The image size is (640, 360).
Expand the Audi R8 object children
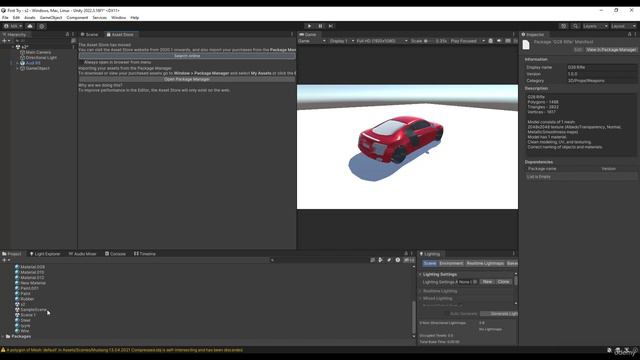click(x=17, y=63)
